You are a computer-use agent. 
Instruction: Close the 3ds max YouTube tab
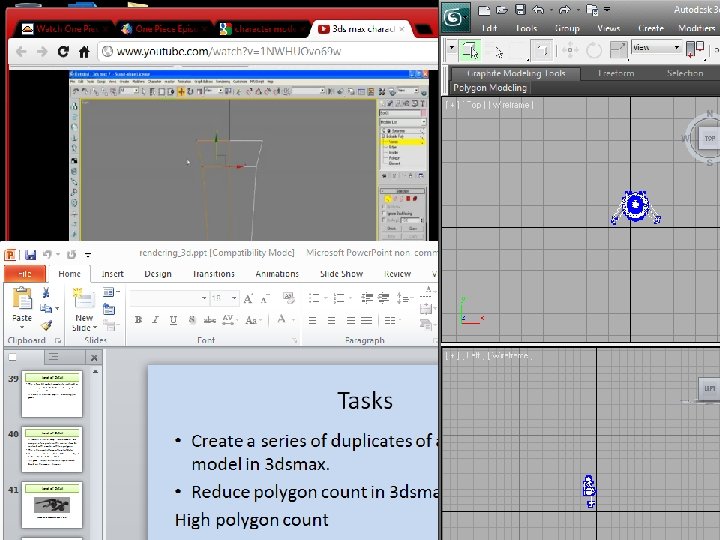point(402,28)
